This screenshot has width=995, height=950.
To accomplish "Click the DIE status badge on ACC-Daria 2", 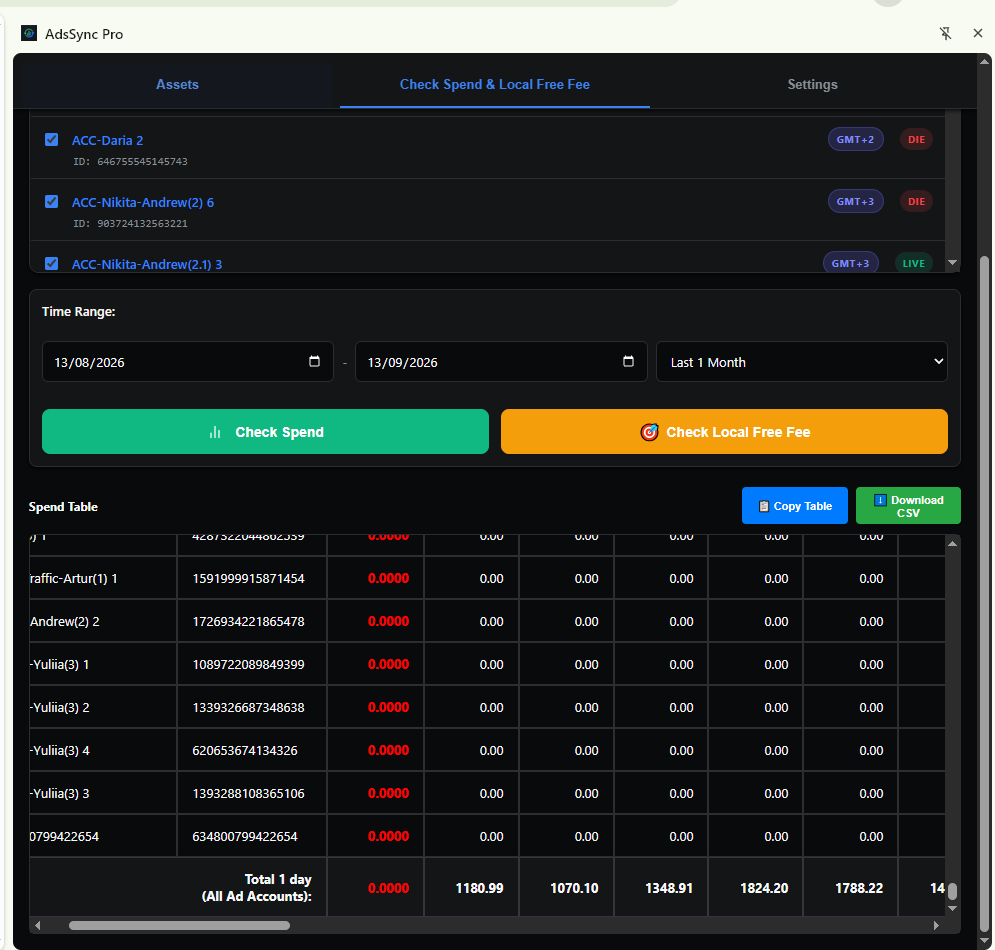I will (916, 140).
